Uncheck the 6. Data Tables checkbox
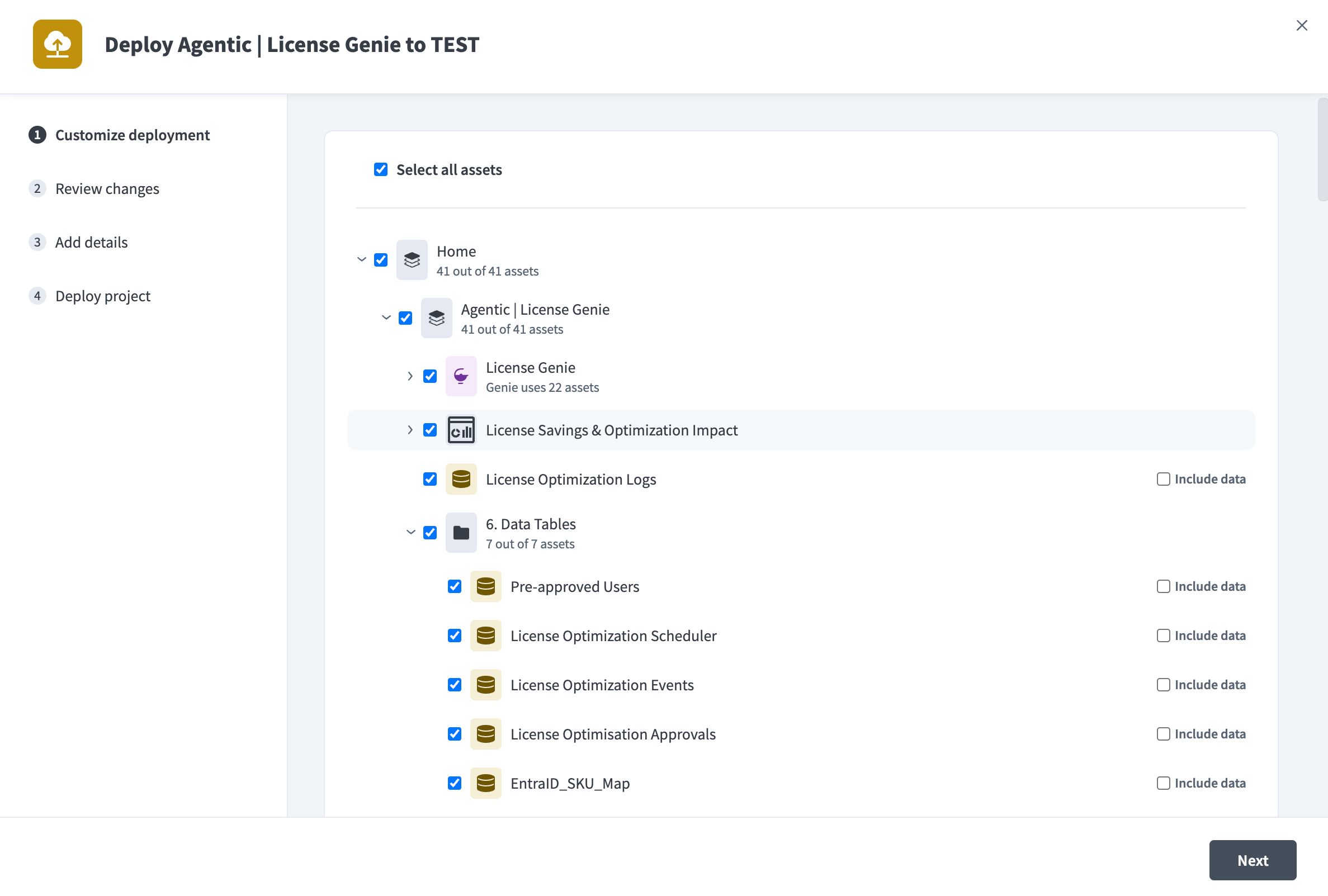 click(x=430, y=533)
